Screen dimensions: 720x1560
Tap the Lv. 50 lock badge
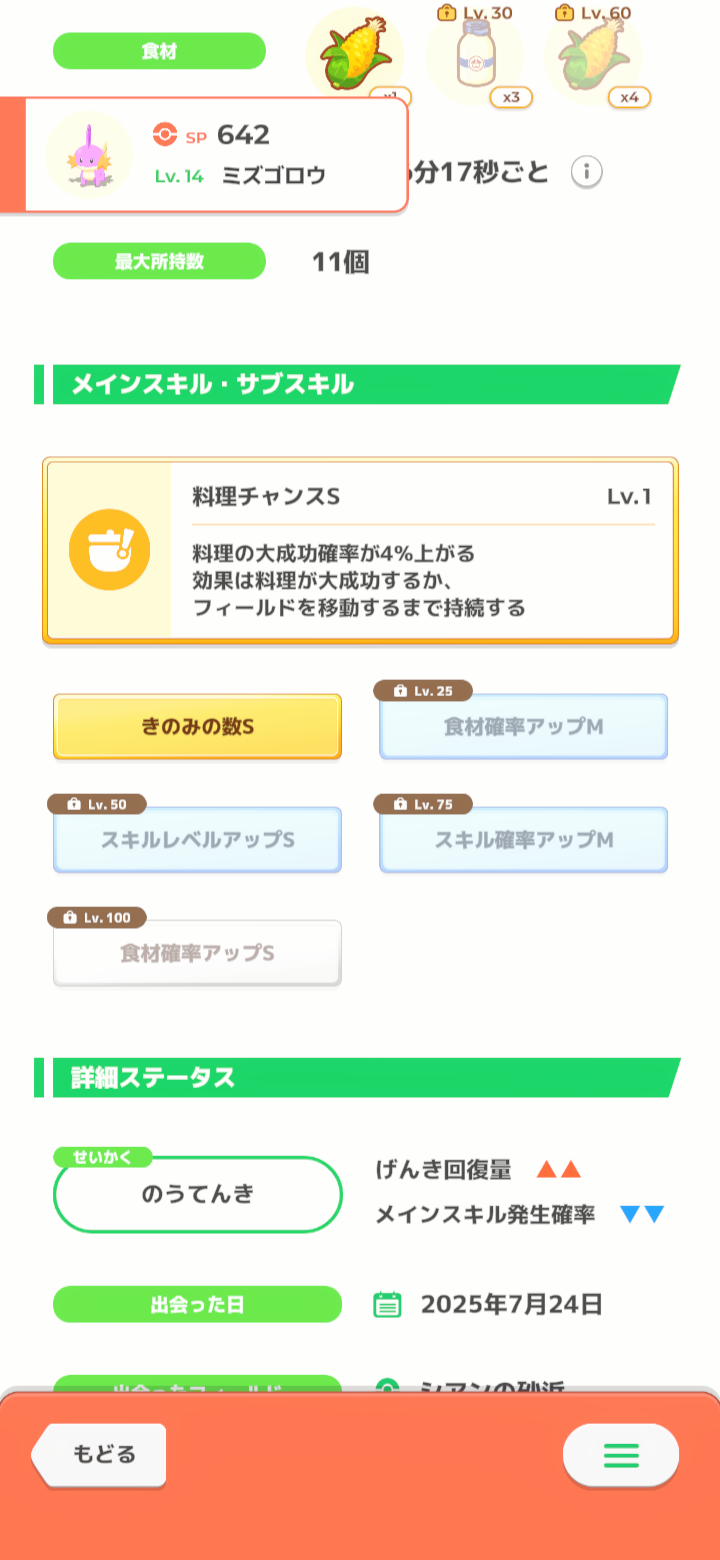(x=97, y=804)
